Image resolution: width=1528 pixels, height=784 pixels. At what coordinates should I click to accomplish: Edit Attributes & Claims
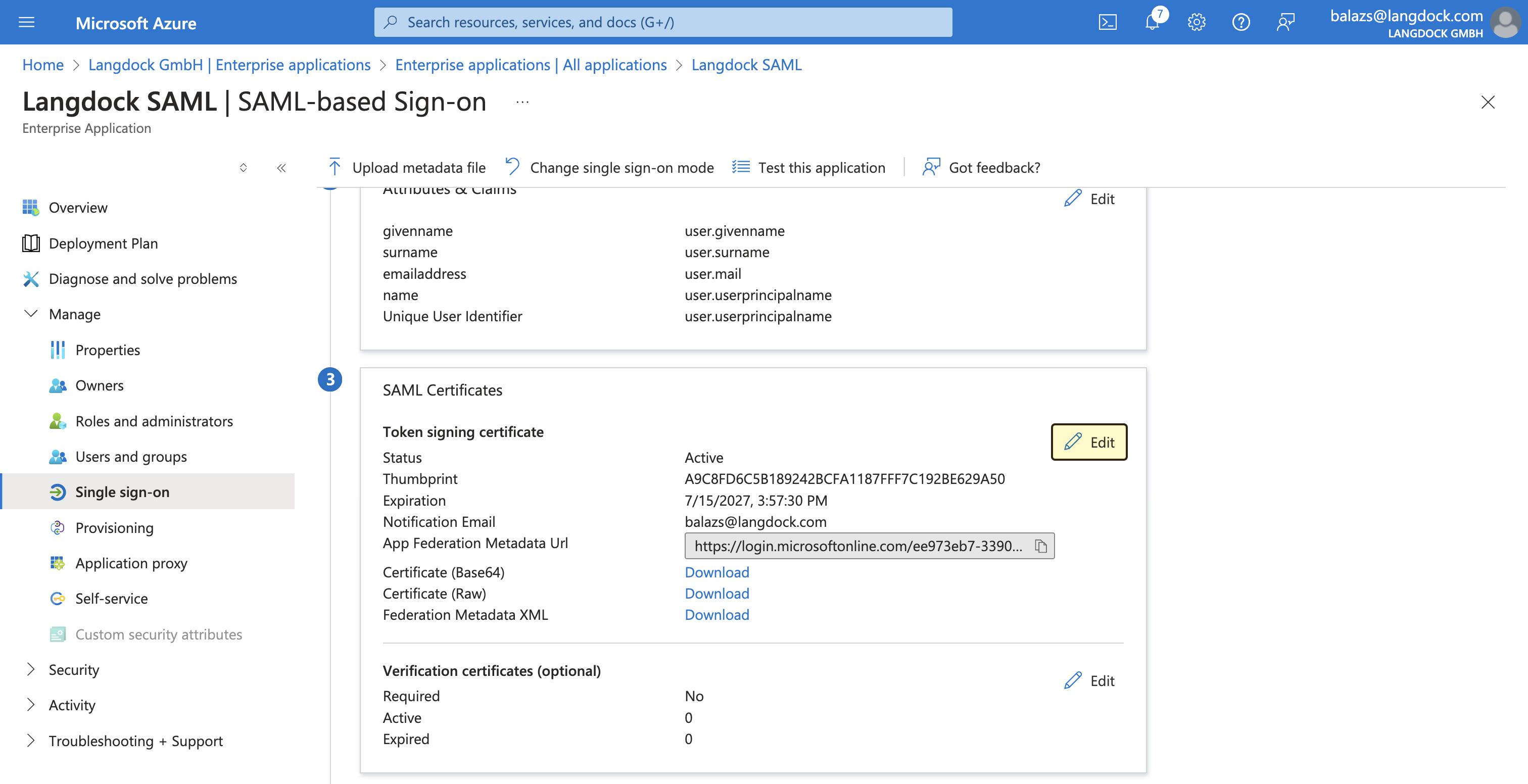(1089, 199)
